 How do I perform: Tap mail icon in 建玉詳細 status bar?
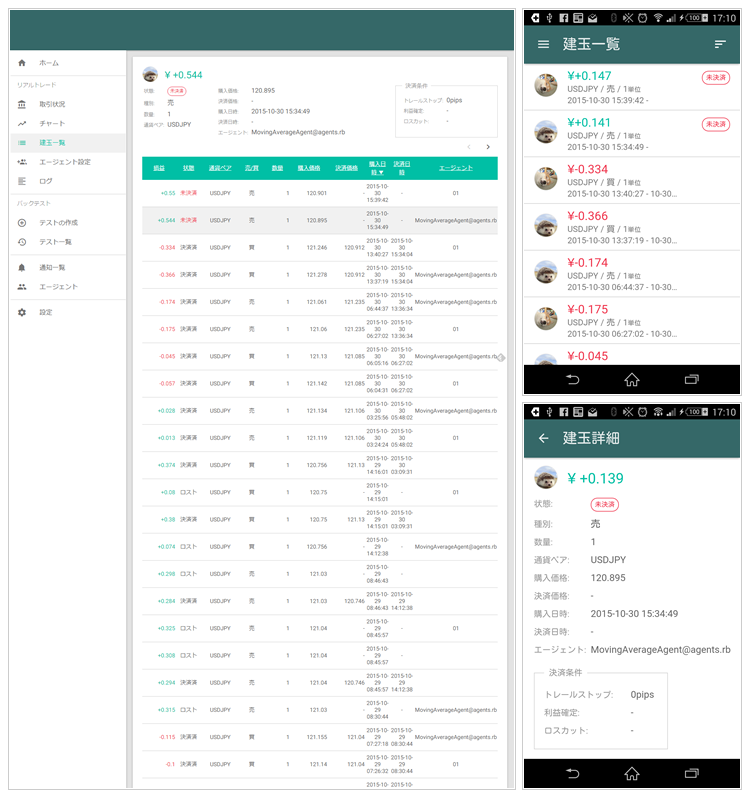(592, 412)
